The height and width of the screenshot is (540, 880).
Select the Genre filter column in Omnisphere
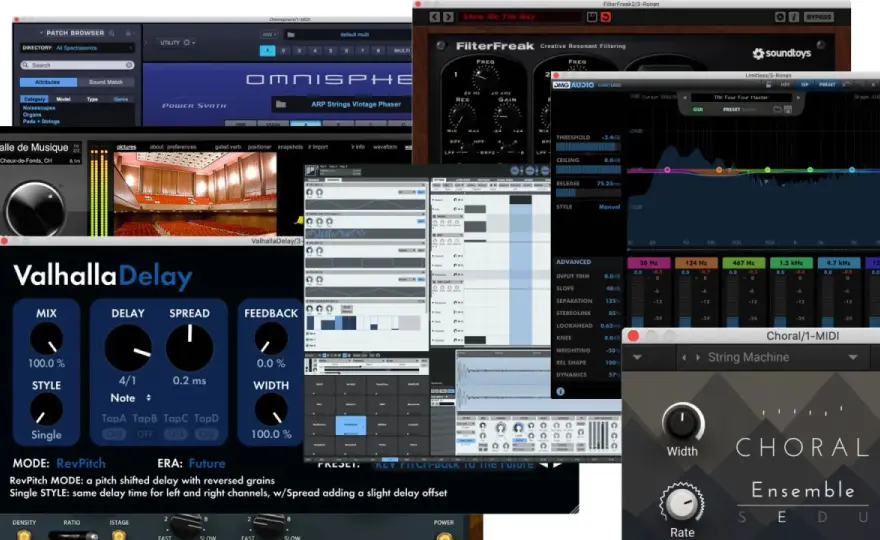pos(121,99)
